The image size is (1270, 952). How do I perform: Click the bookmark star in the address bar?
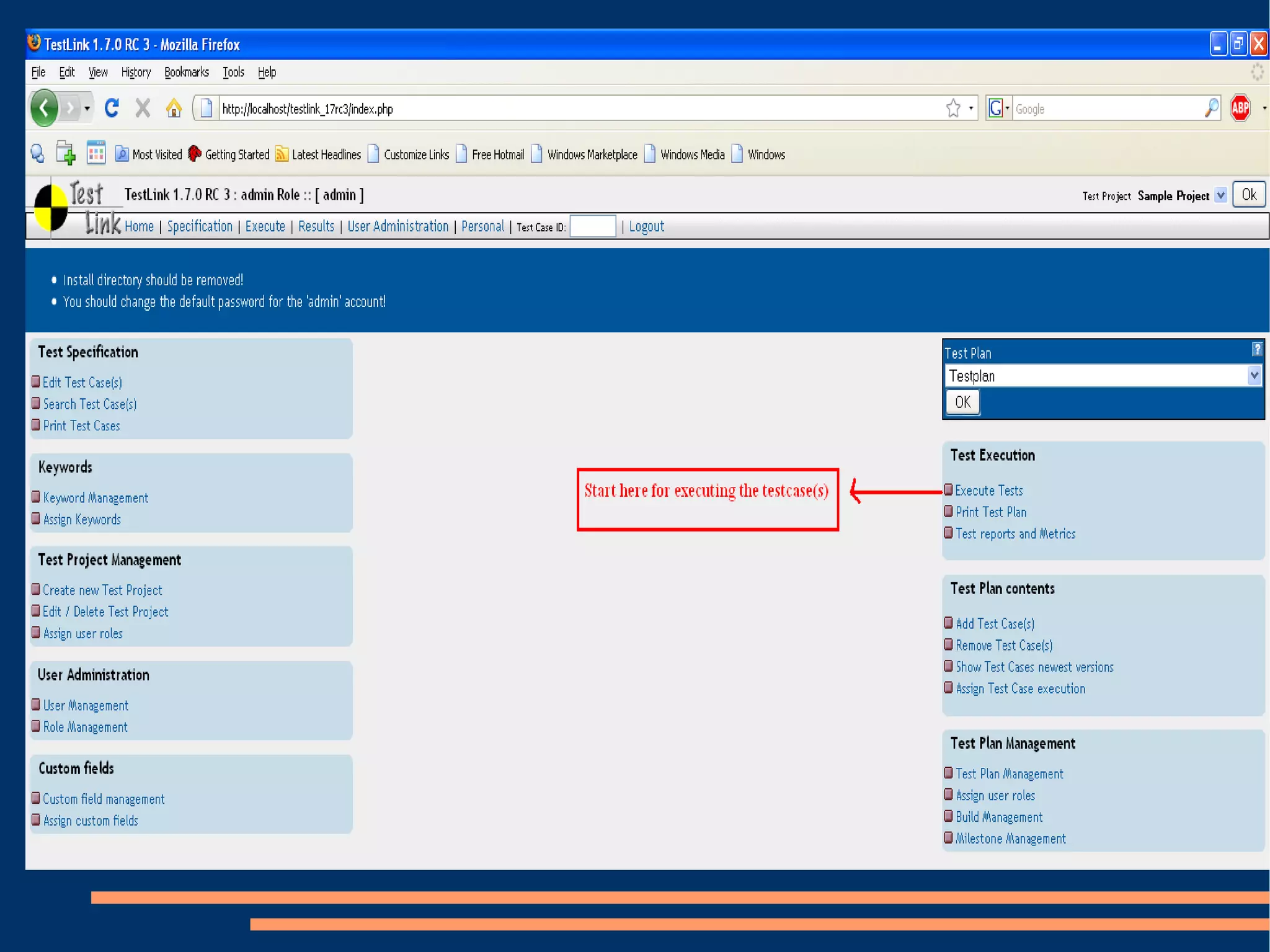pyautogui.click(x=953, y=109)
